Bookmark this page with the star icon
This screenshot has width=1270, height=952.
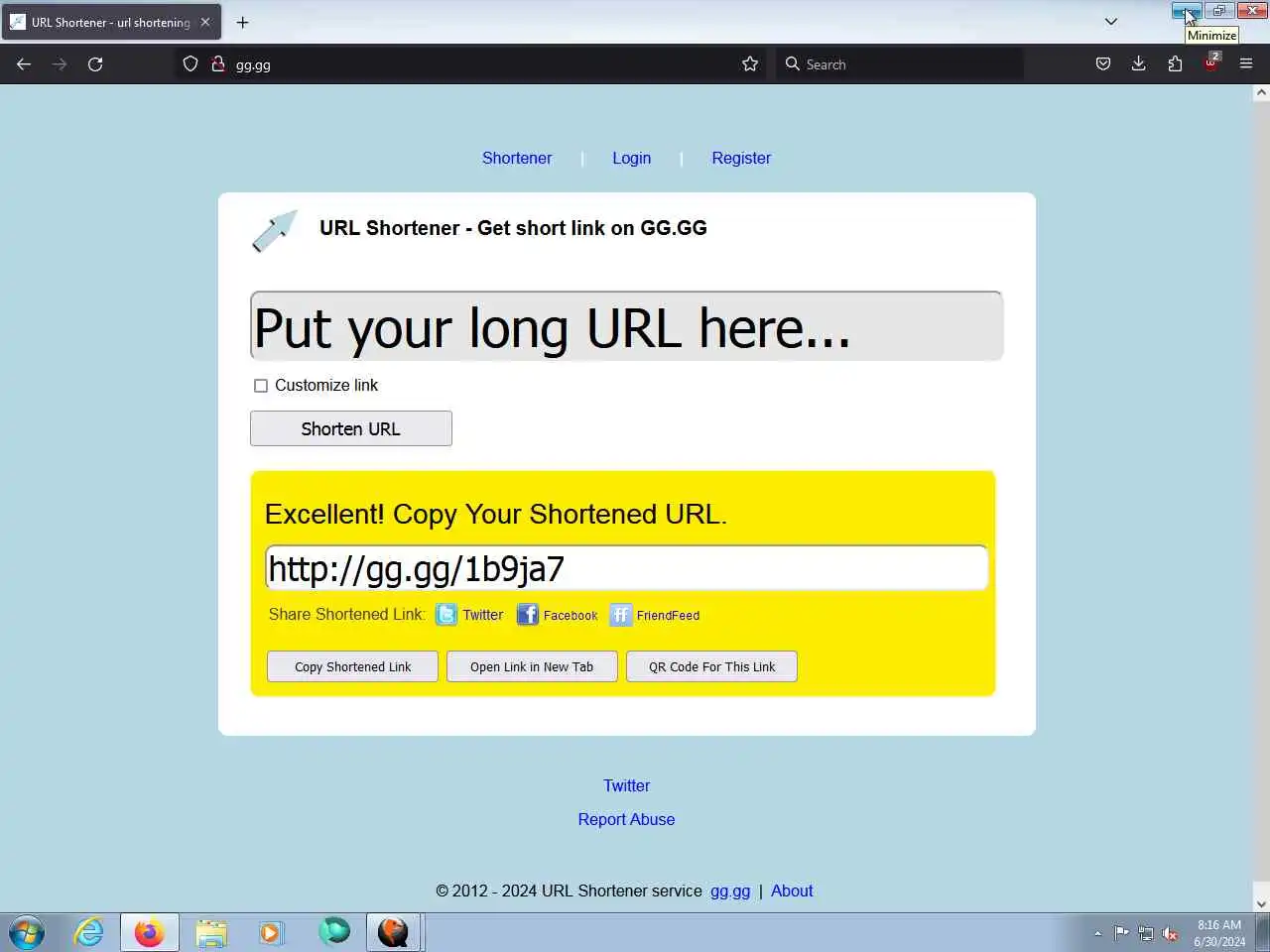(x=750, y=64)
